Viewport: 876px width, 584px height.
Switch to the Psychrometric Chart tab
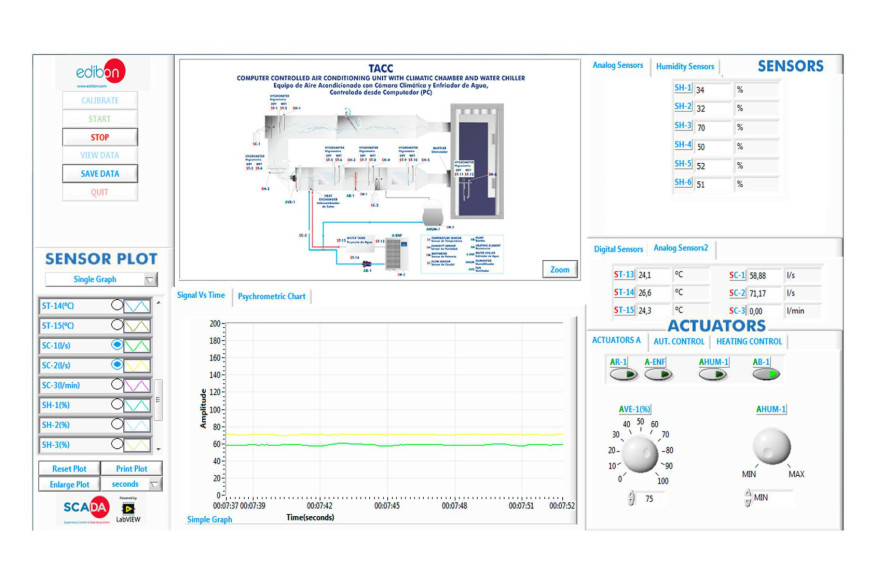[273, 297]
